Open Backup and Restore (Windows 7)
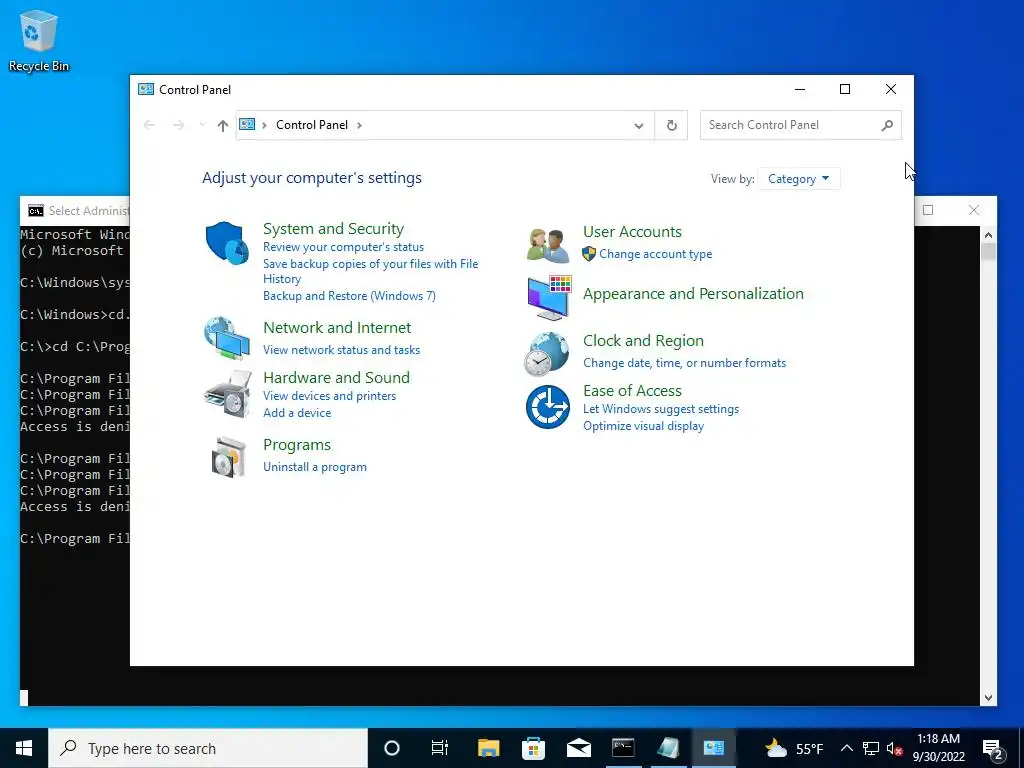 (x=349, y=296)
